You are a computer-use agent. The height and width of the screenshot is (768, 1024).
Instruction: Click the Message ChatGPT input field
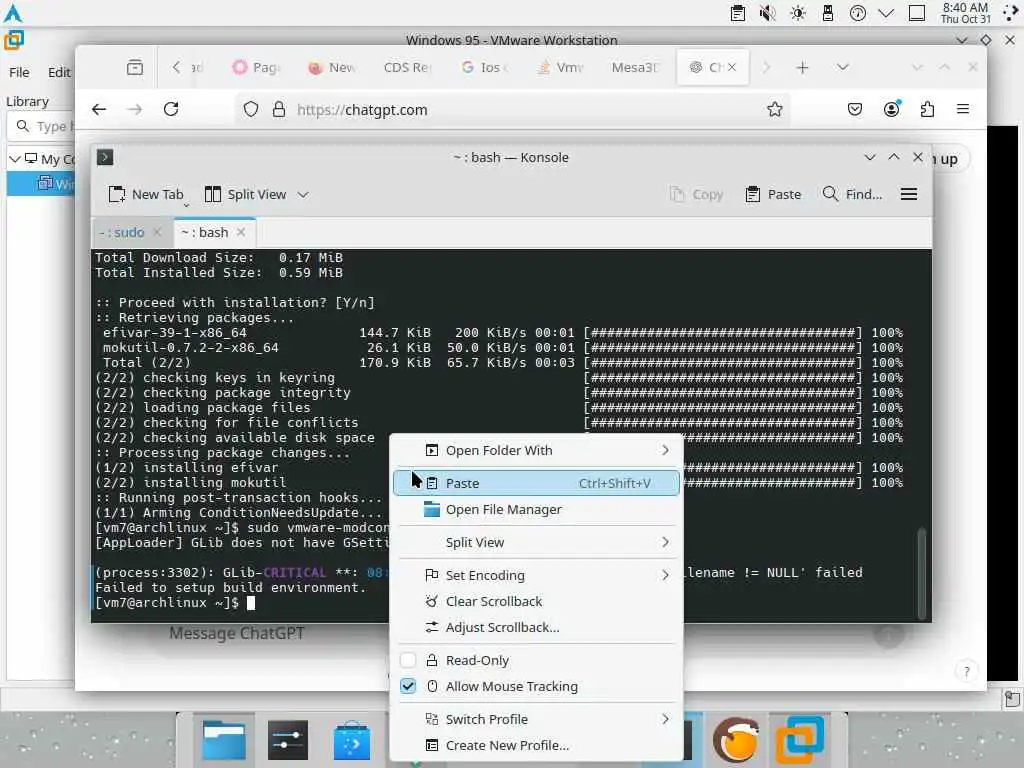(236, 633)
